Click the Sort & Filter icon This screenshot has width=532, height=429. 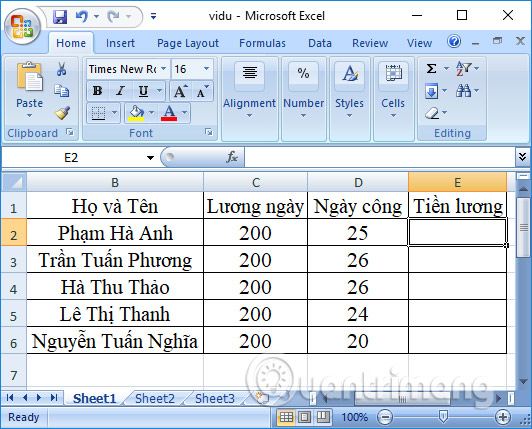click(464, 69)
